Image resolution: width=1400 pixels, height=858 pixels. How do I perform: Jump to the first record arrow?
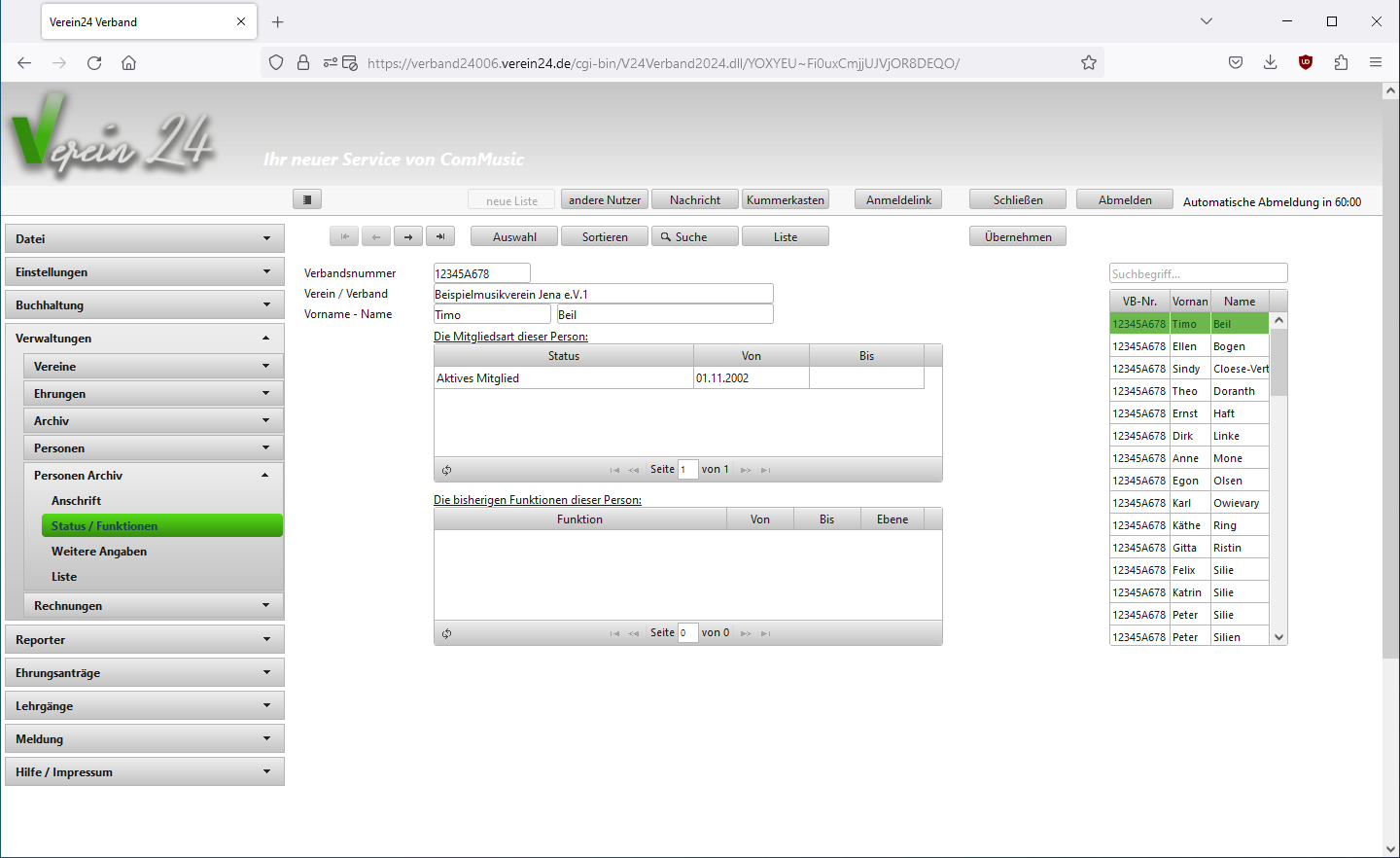tap(344, 236)
